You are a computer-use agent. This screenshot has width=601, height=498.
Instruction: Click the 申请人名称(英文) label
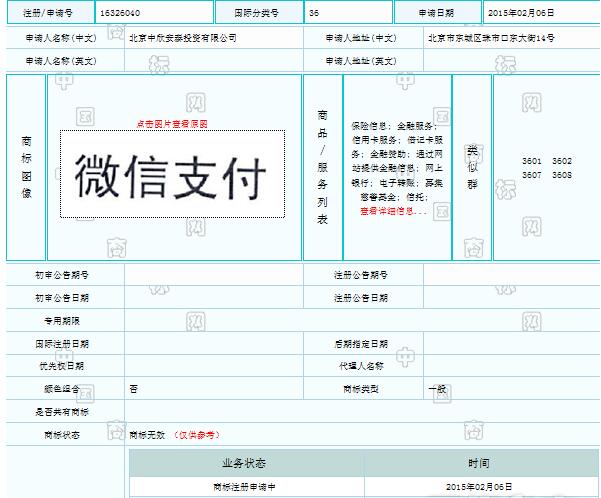click(61, 61)
